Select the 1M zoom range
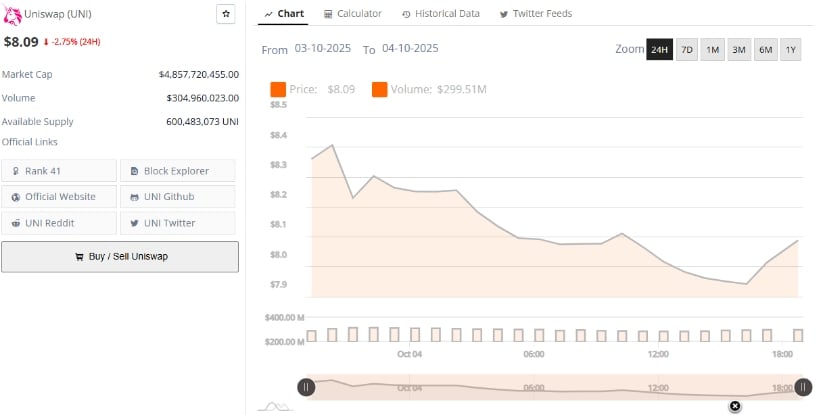The width and height of the screenshot is (825, 415). click(713, 50)
